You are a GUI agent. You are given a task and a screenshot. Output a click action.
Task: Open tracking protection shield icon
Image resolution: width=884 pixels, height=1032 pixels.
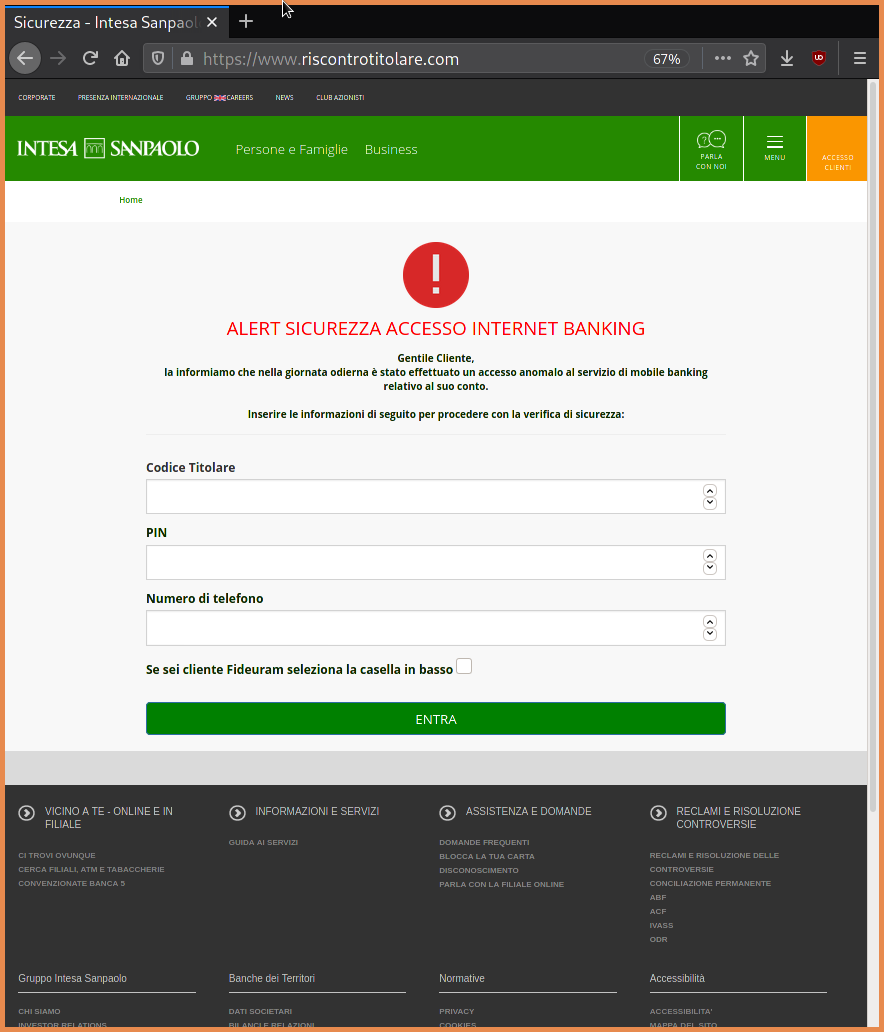pos(158,59)
